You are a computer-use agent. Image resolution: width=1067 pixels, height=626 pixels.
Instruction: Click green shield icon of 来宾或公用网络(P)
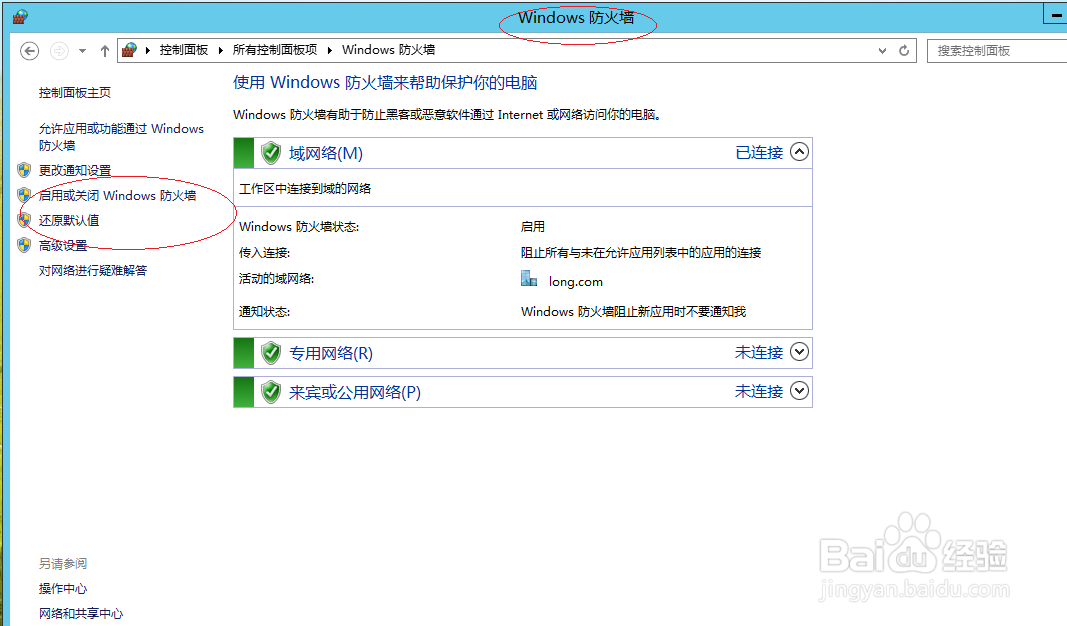[x=271, y=392]
